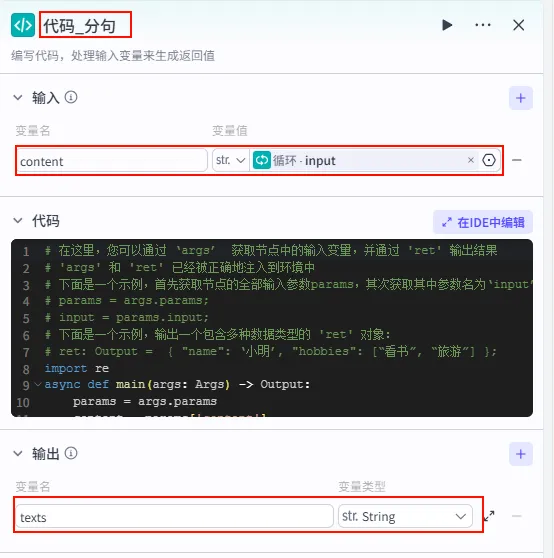
Task: Click the code node icon beside title
Action: click(23, 25)
